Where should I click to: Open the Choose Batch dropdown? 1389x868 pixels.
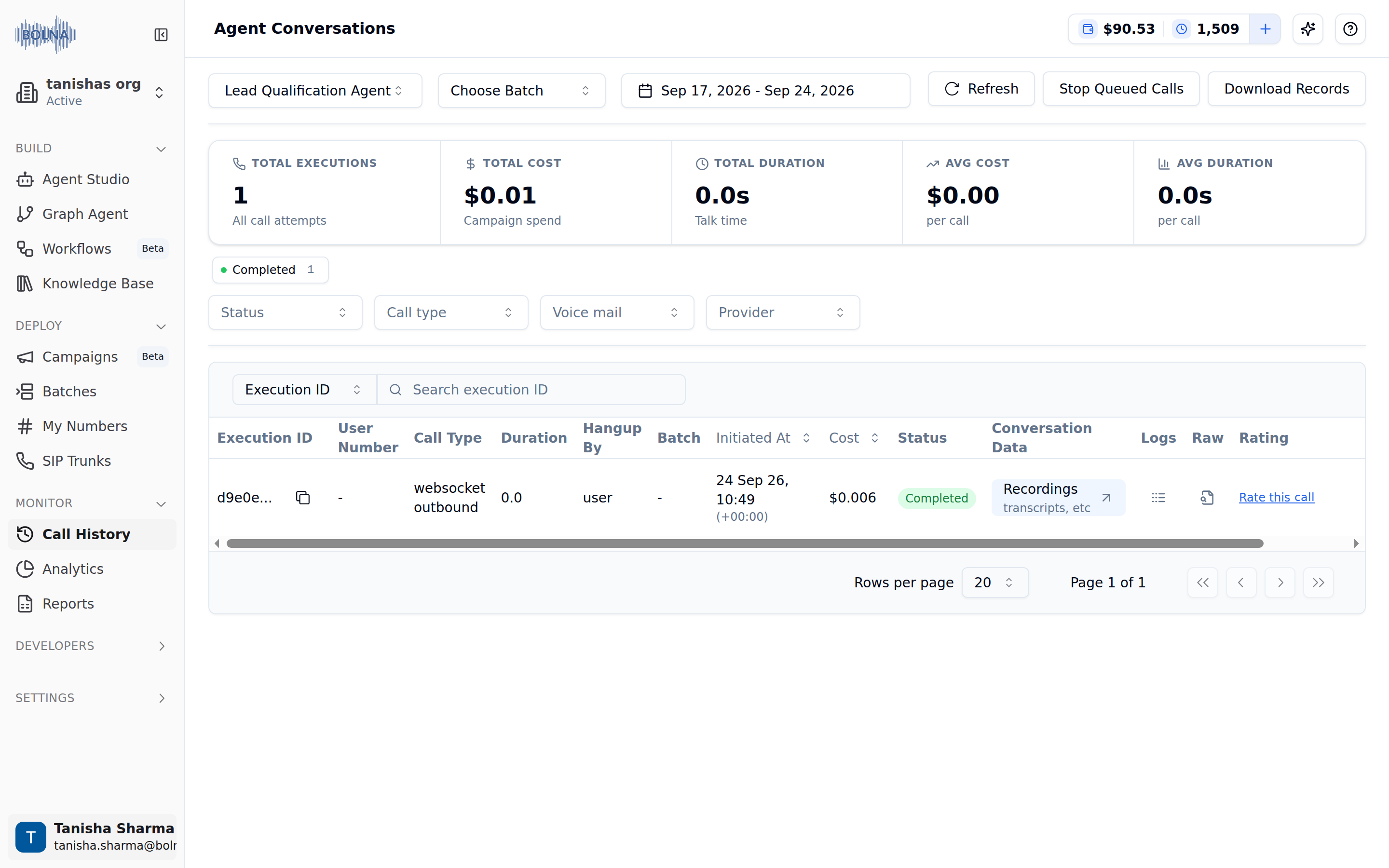tap(521, 91)
